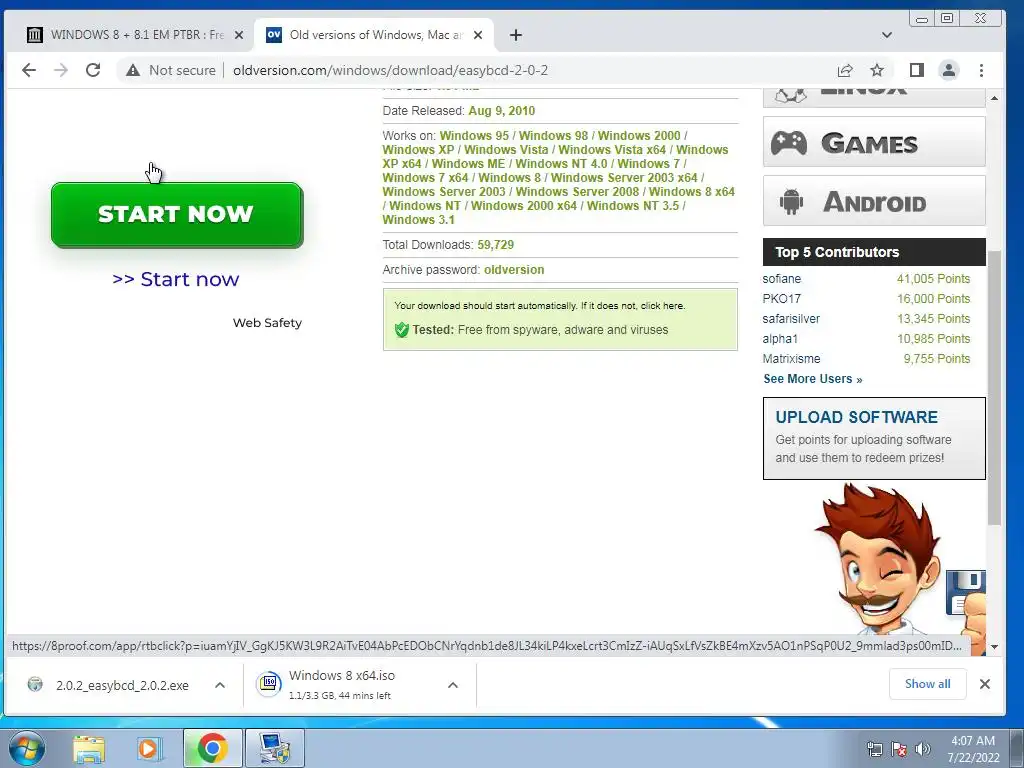Open the tab search dropdown chevron
This screenshot has width=1024, height=768.
[x=887, y=35]
